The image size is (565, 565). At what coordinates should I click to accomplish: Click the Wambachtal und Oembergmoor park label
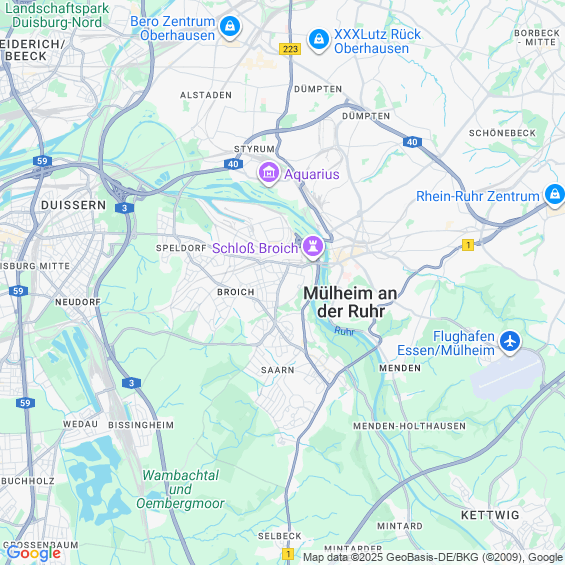(x=181, y=489)
